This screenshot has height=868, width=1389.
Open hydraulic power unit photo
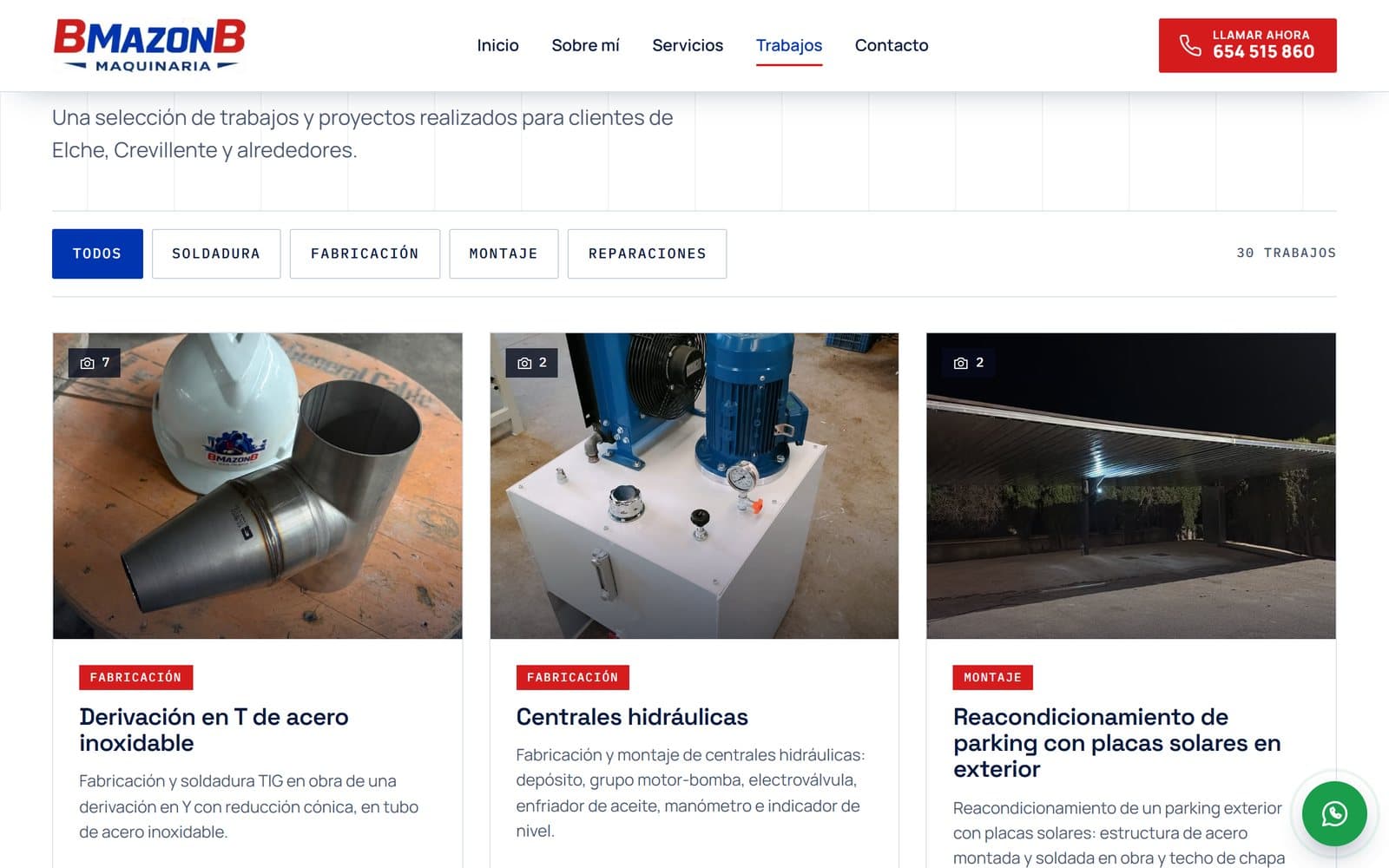694,486
